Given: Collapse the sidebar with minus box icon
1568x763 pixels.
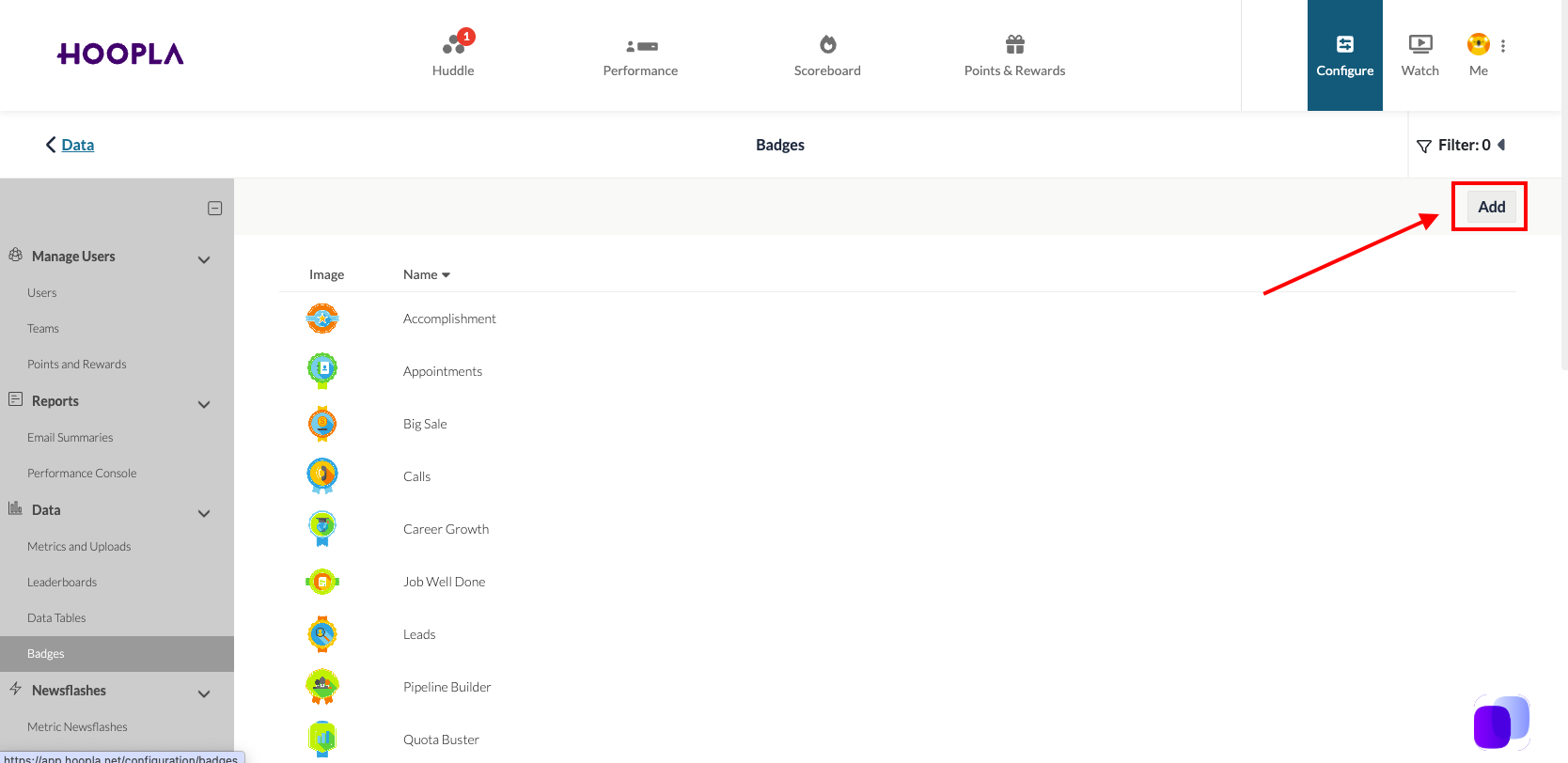Looking at the screenshot, I should point(215,209).
